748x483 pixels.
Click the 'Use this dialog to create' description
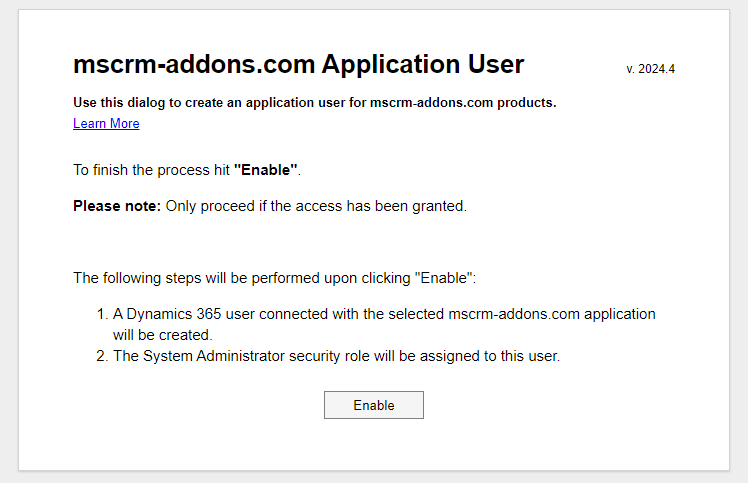click(x=315, y=103)
